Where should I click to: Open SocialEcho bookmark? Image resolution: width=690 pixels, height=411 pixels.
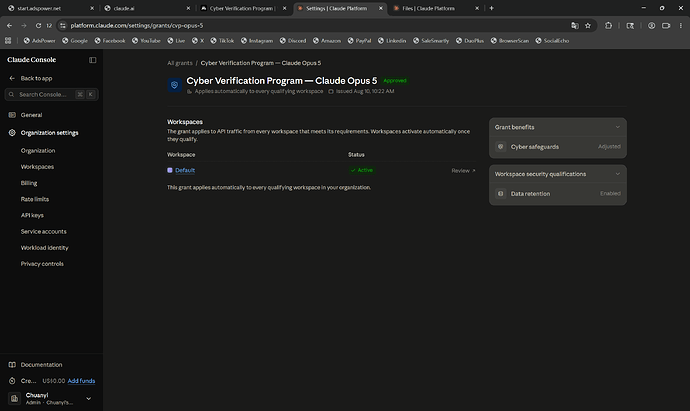[x=552, y=40]
